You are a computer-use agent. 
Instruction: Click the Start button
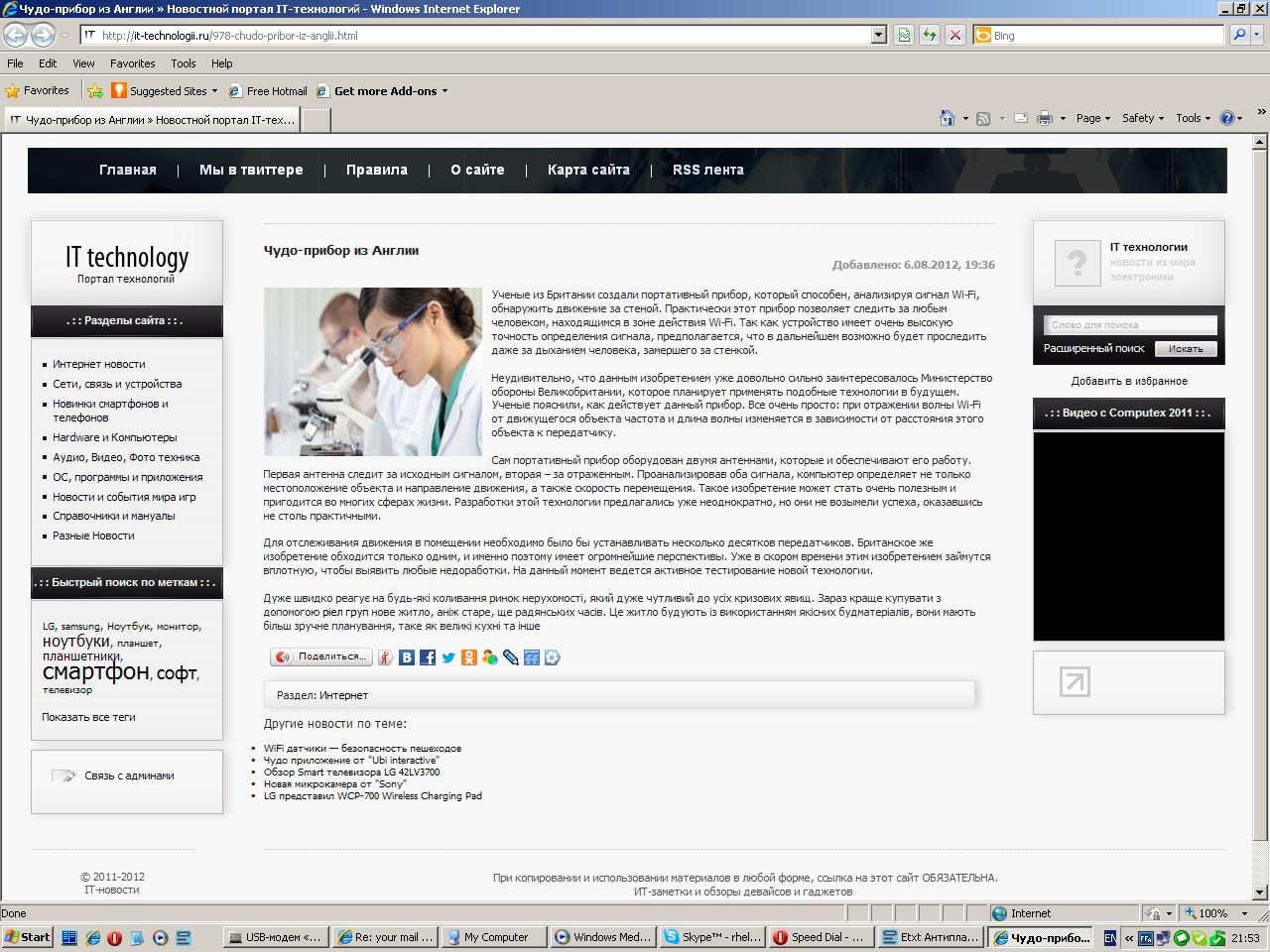[x=28, y=937]
